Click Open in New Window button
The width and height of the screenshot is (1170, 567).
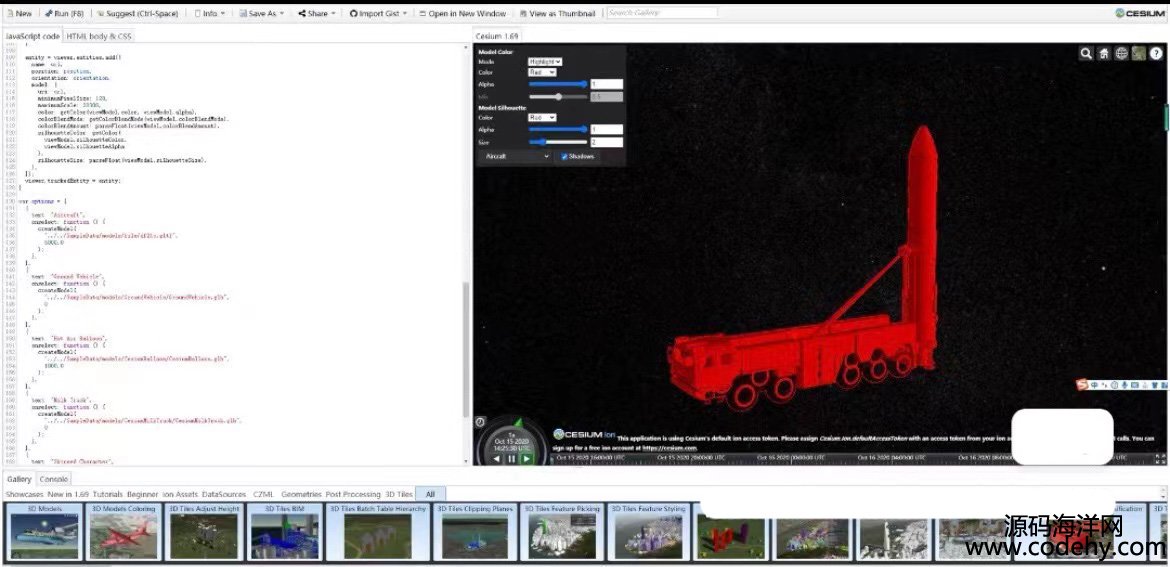(x=465, y=14)
